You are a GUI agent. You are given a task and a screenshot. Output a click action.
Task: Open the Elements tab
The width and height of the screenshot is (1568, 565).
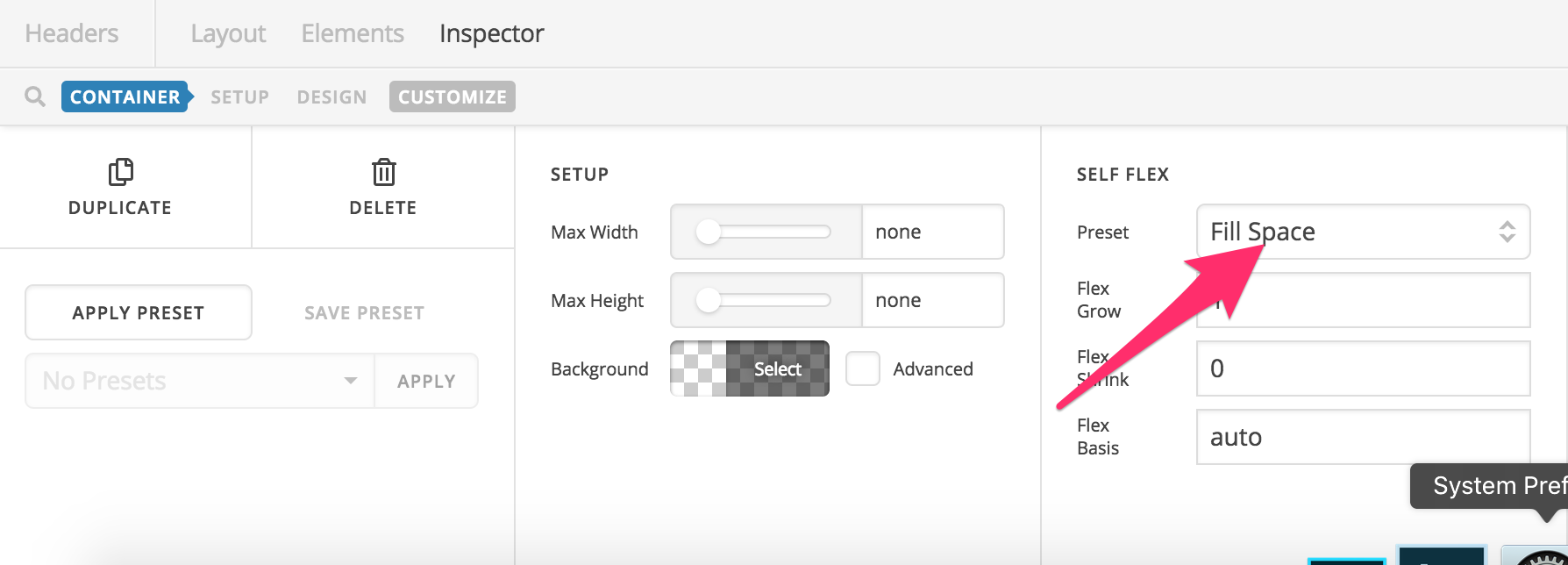pyautogui.click(x=353, y=33)
